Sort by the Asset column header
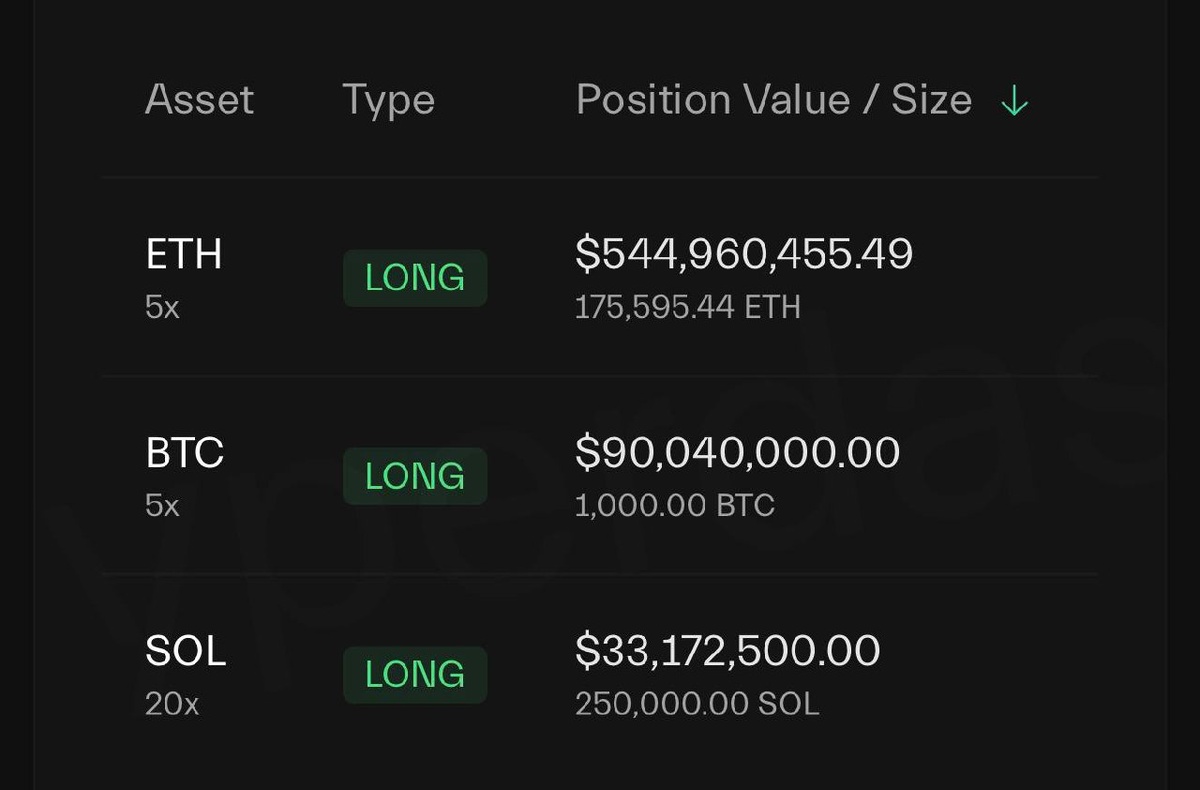Image resolution: width=1200 pixels, height=790 pixels. (199, 100)
